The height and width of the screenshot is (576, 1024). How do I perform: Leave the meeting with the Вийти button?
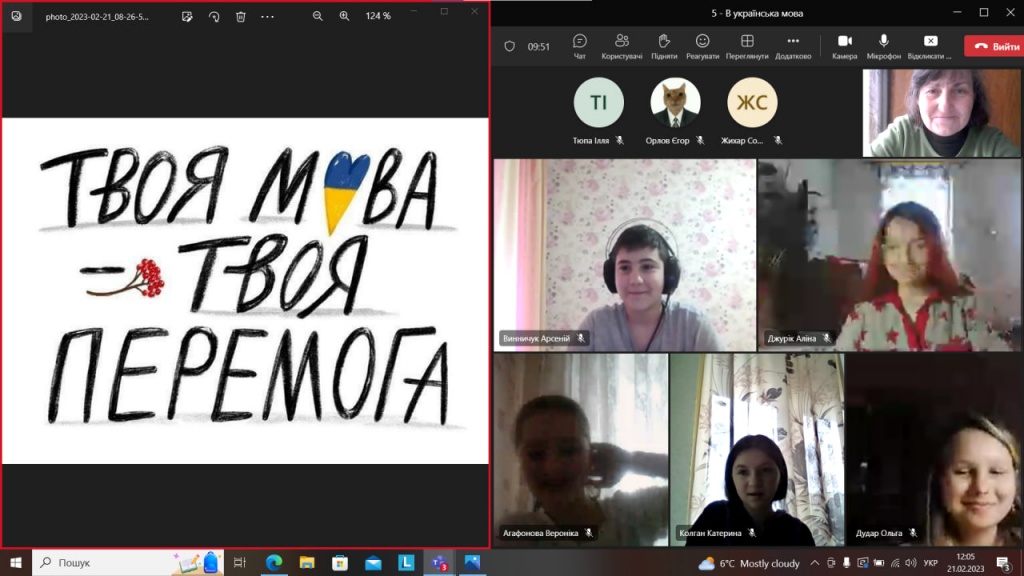pos(993,46)
